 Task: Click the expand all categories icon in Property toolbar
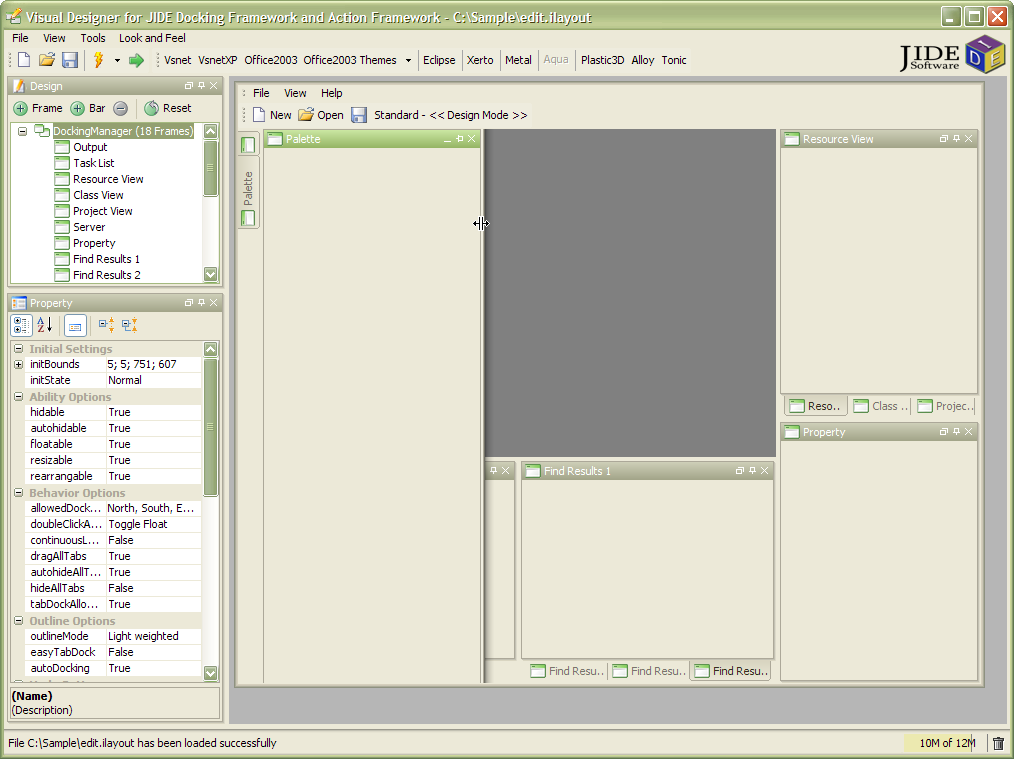tap(106, 325)
